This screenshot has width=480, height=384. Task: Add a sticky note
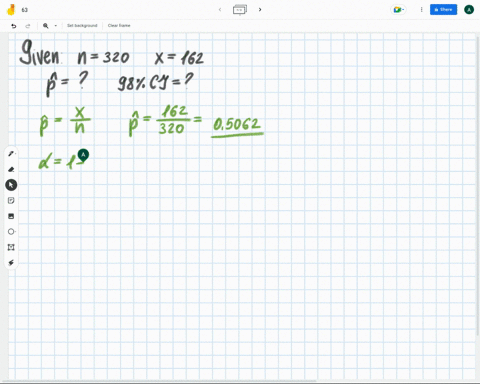pyautogui.click(x=11, y=200)
